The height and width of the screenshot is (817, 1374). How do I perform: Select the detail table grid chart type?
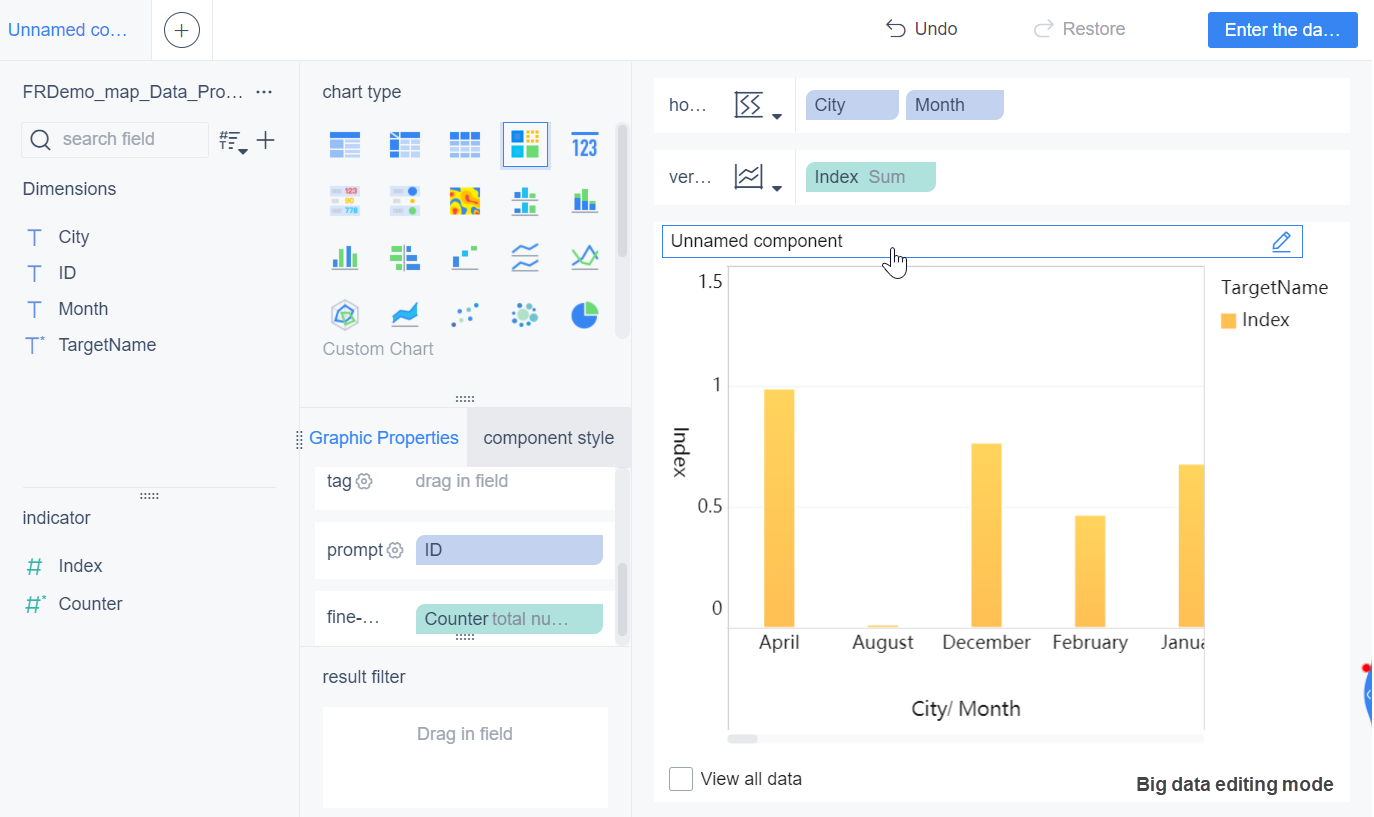465,146
